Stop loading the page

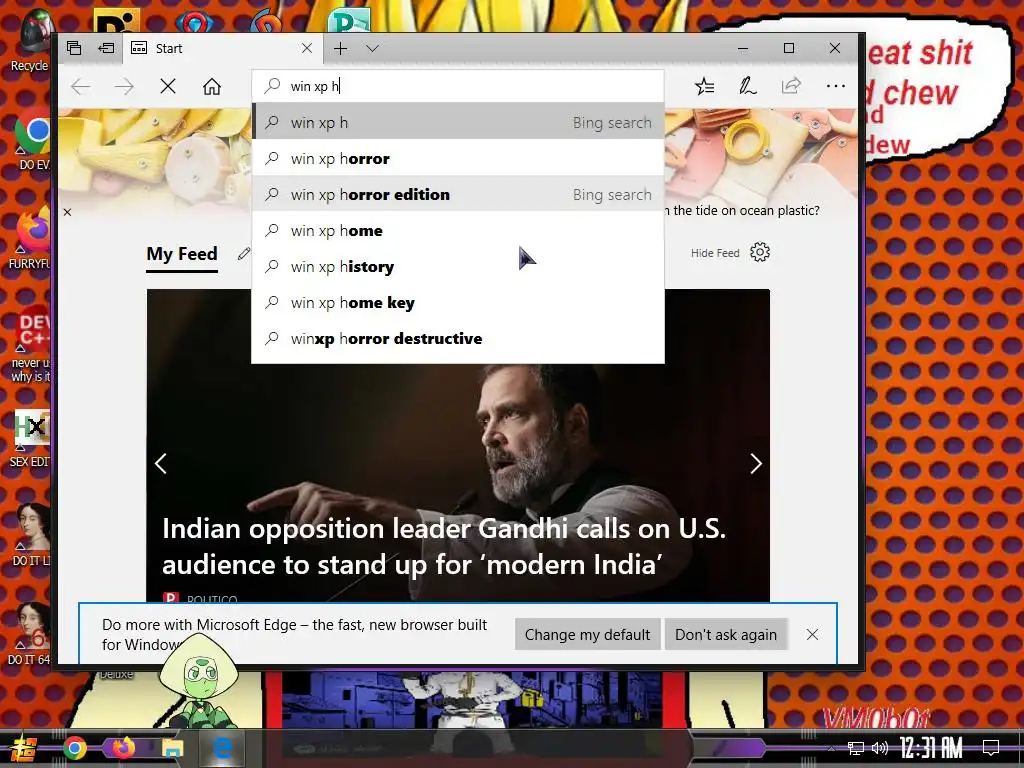pyautogui.click(x=168, y=86)
